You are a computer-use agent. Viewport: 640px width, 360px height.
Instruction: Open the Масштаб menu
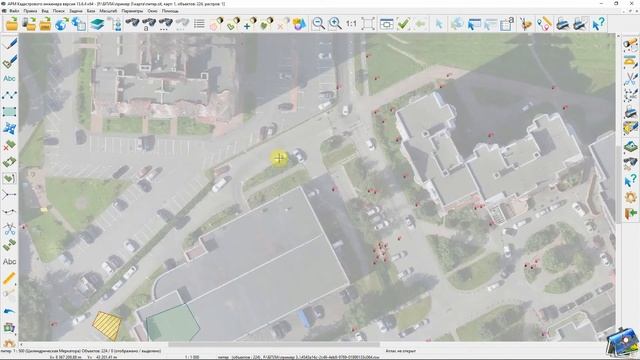tap(108, 11)
